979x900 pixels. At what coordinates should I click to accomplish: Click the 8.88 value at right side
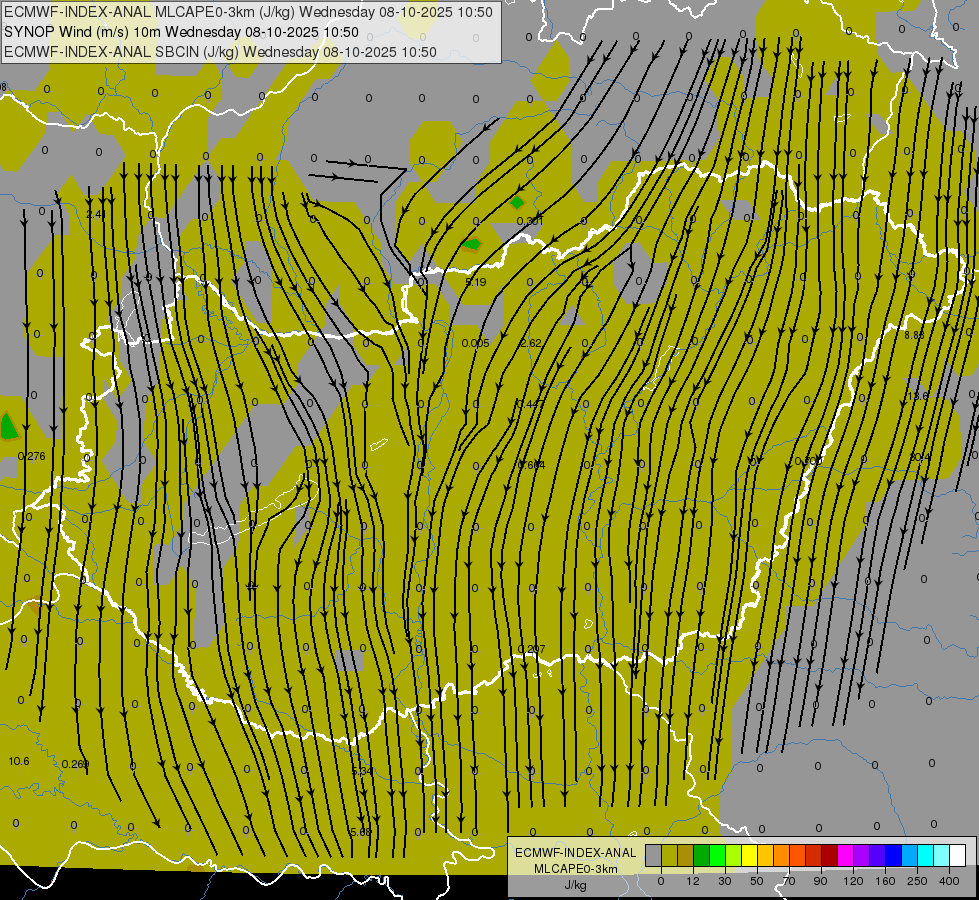(914, 335)
